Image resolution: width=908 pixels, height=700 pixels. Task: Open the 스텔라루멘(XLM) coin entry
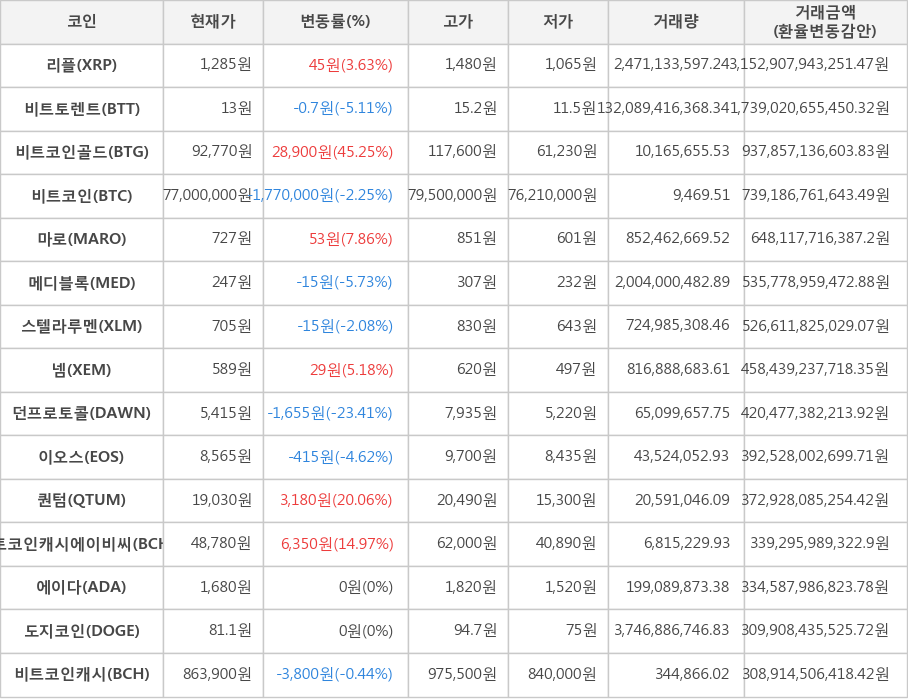click(82, 325)
